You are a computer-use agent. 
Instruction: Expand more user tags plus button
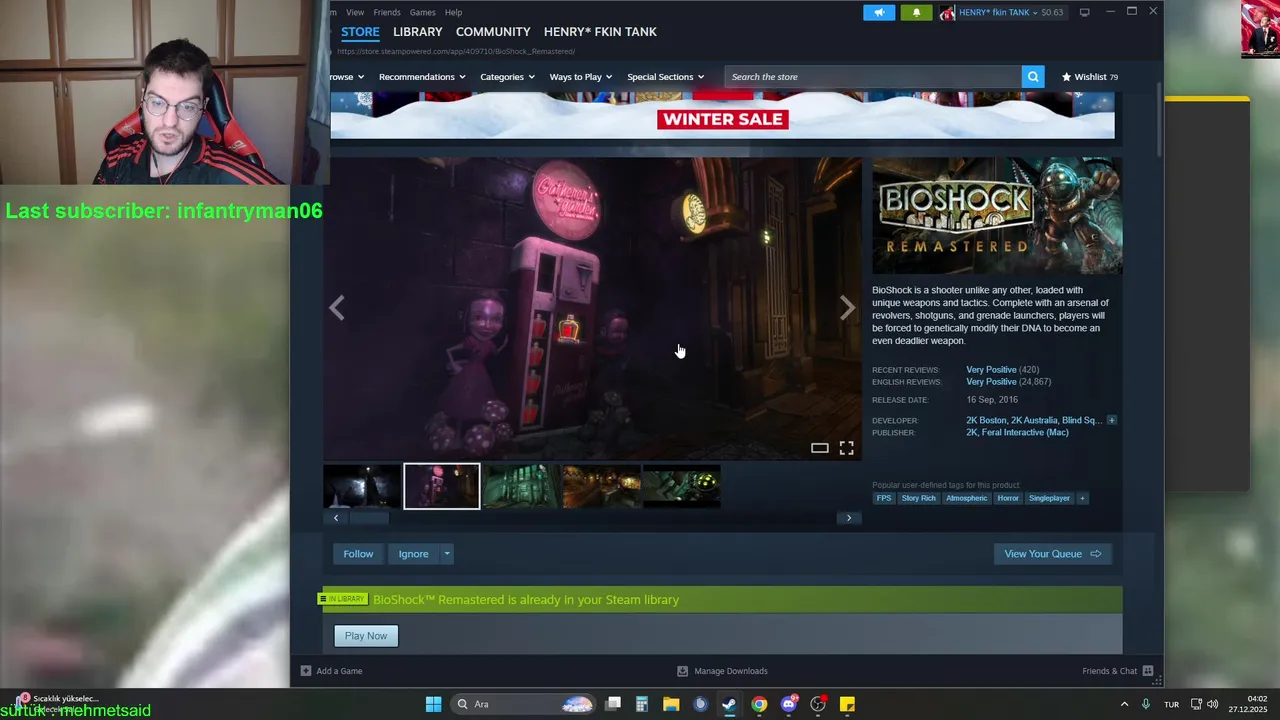(1081, 498)
